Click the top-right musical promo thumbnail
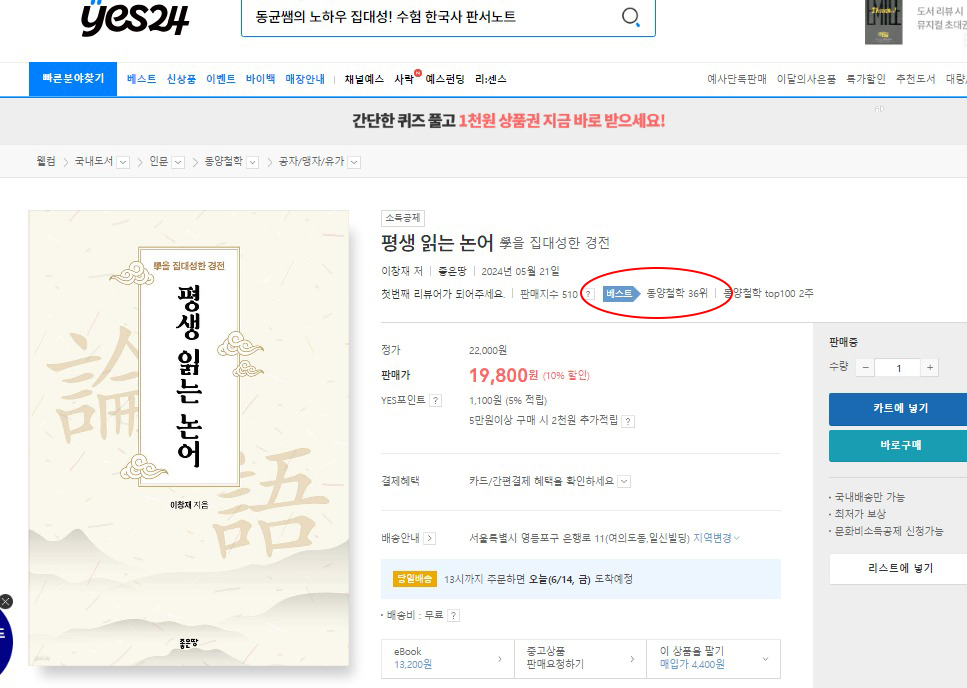The image size is (967, 688). point(883,22)
